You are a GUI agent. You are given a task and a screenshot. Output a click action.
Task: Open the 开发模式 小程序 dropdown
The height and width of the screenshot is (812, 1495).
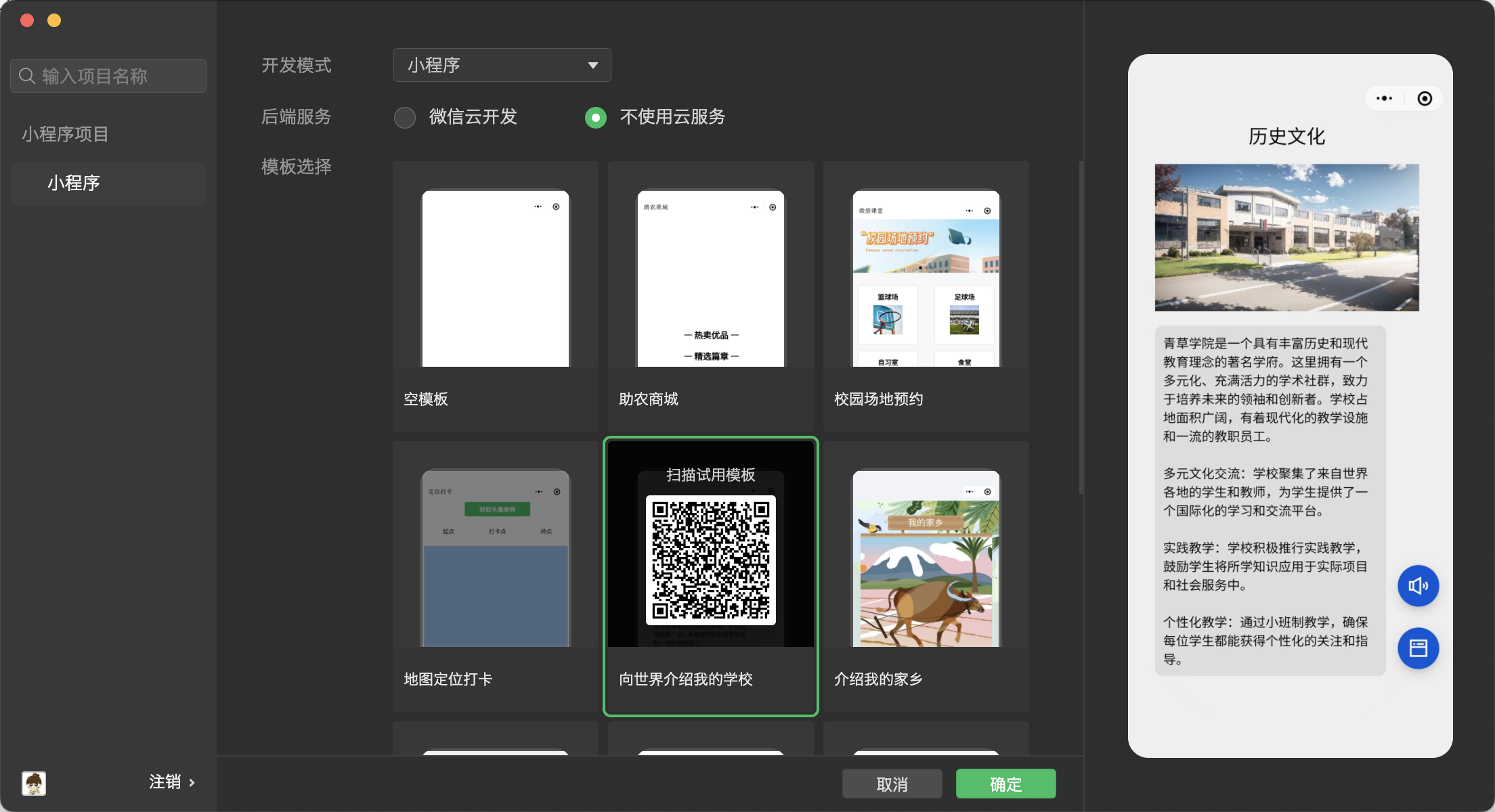[x=502, y=65]
